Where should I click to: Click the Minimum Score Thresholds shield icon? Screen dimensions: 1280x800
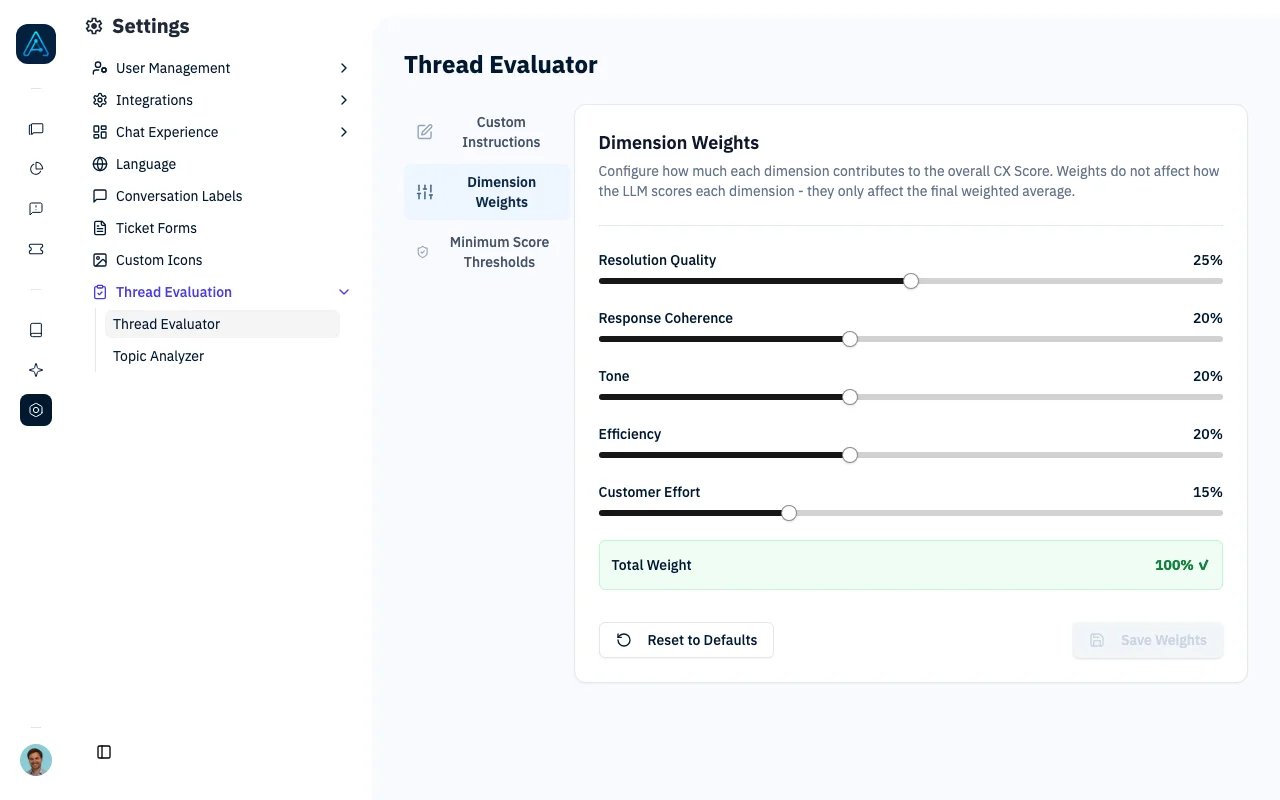tap(422, 252)
